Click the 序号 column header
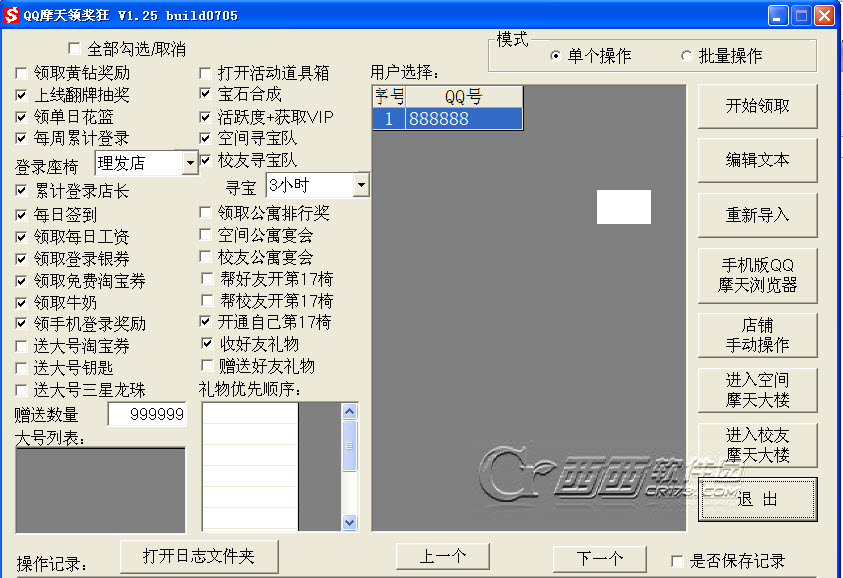The image size is (843, 578). pos(389,97)
